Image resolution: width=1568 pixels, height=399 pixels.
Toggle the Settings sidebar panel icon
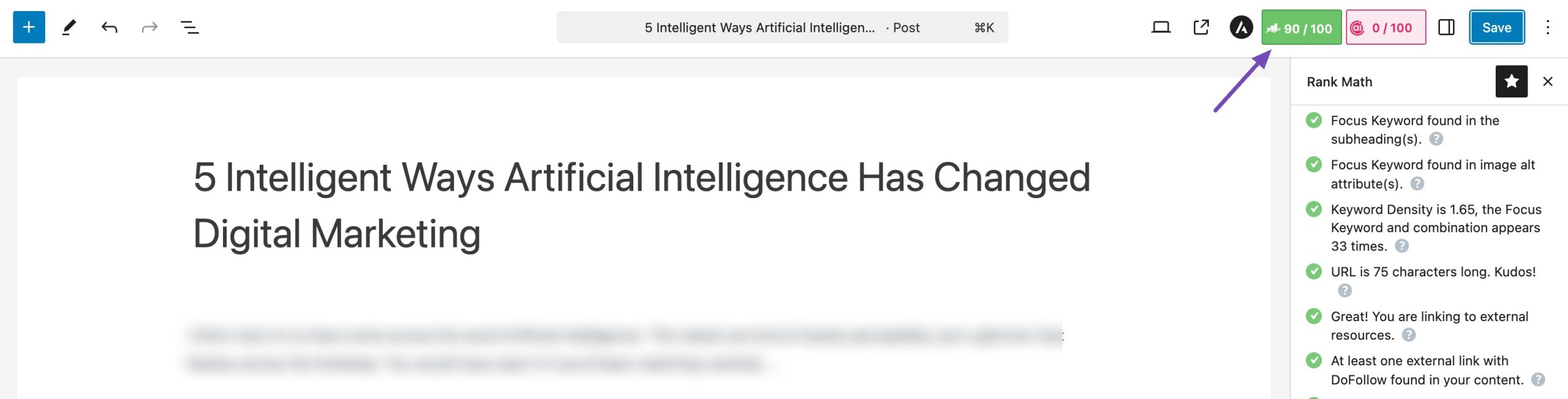1446,27
